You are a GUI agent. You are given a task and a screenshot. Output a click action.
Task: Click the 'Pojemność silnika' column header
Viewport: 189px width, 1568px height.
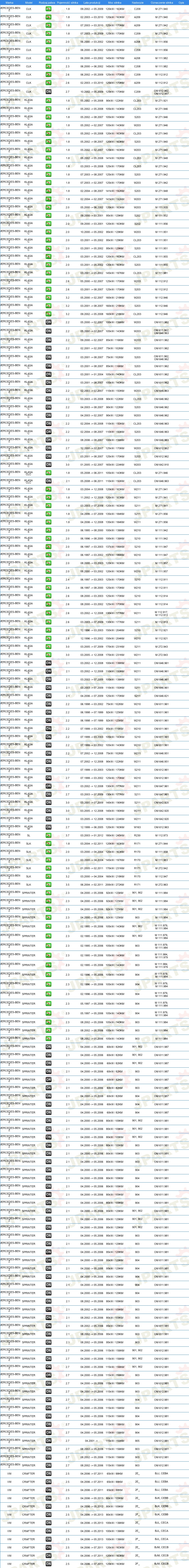click(x=68, y=2)
